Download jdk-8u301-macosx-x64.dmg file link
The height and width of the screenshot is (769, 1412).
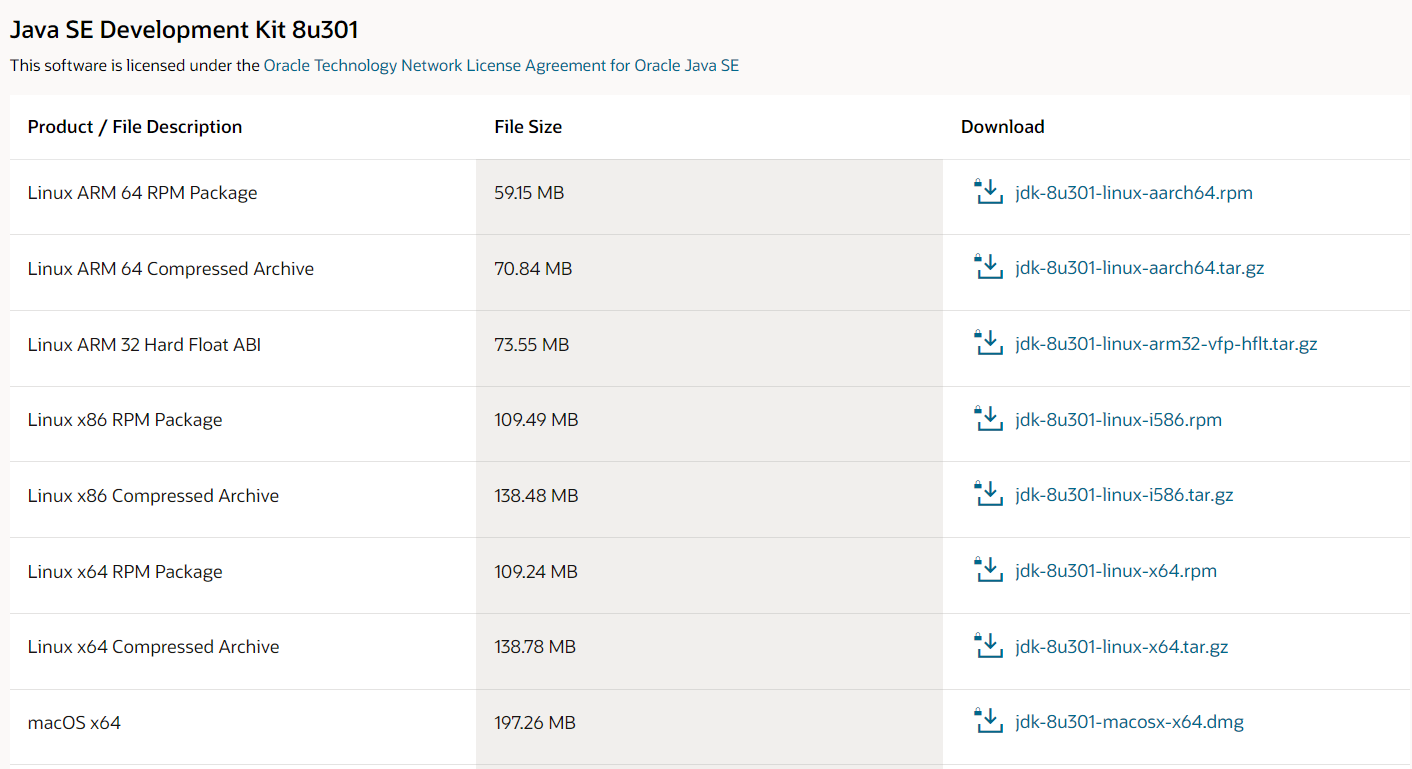pos(1129,723)
